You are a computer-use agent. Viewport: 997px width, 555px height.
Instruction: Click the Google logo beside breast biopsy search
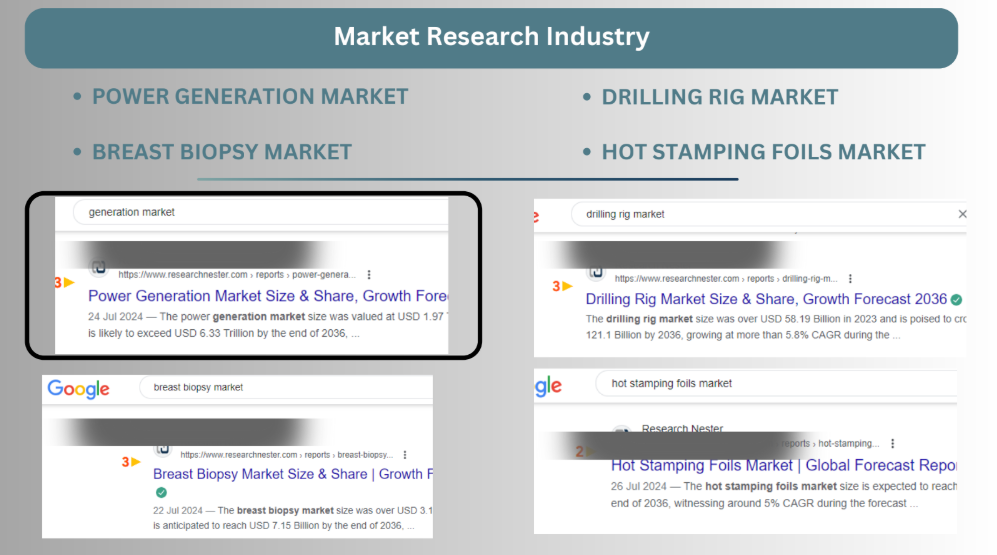click(78, 388)
